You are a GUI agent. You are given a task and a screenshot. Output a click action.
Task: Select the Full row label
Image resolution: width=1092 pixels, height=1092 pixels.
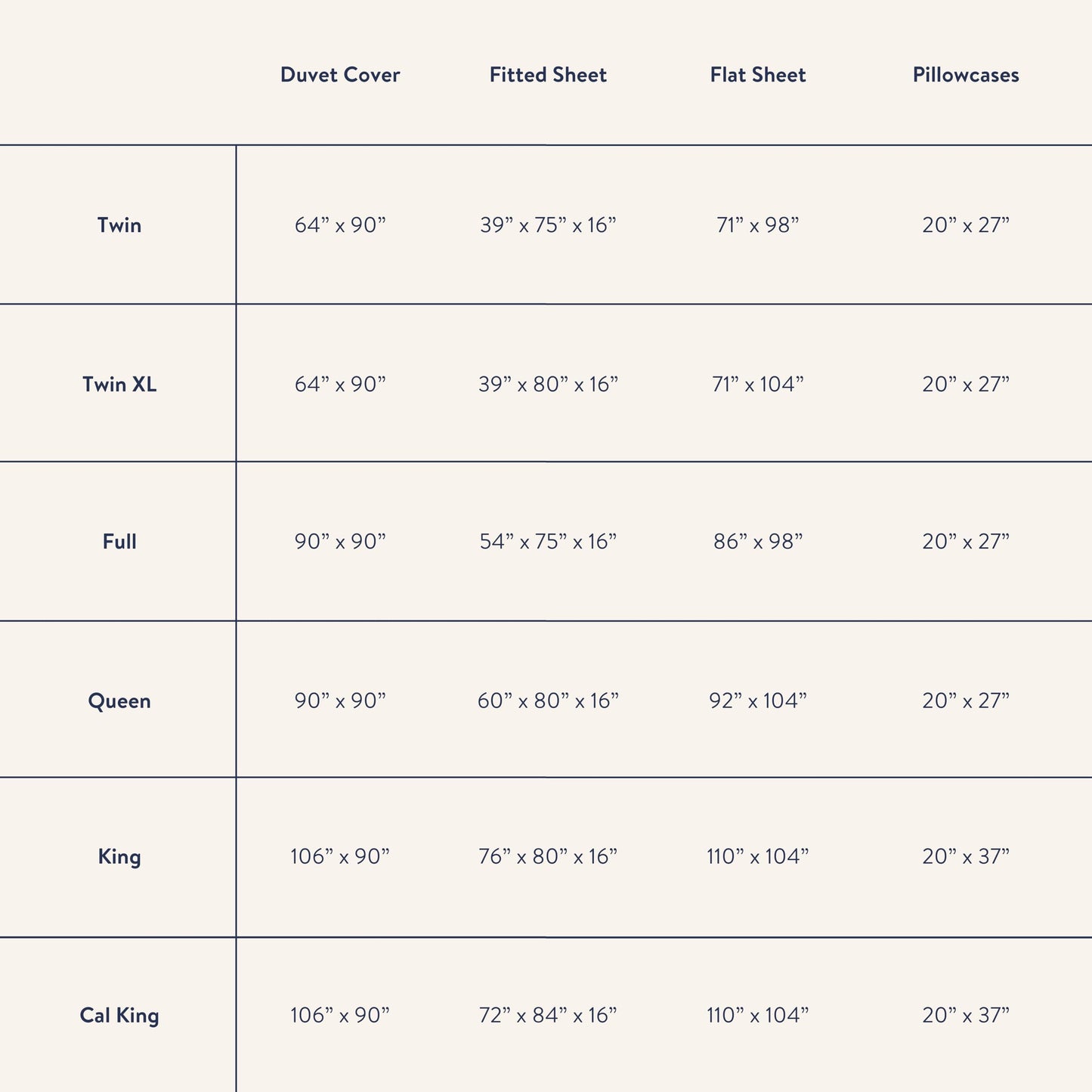tap(119, 542)
